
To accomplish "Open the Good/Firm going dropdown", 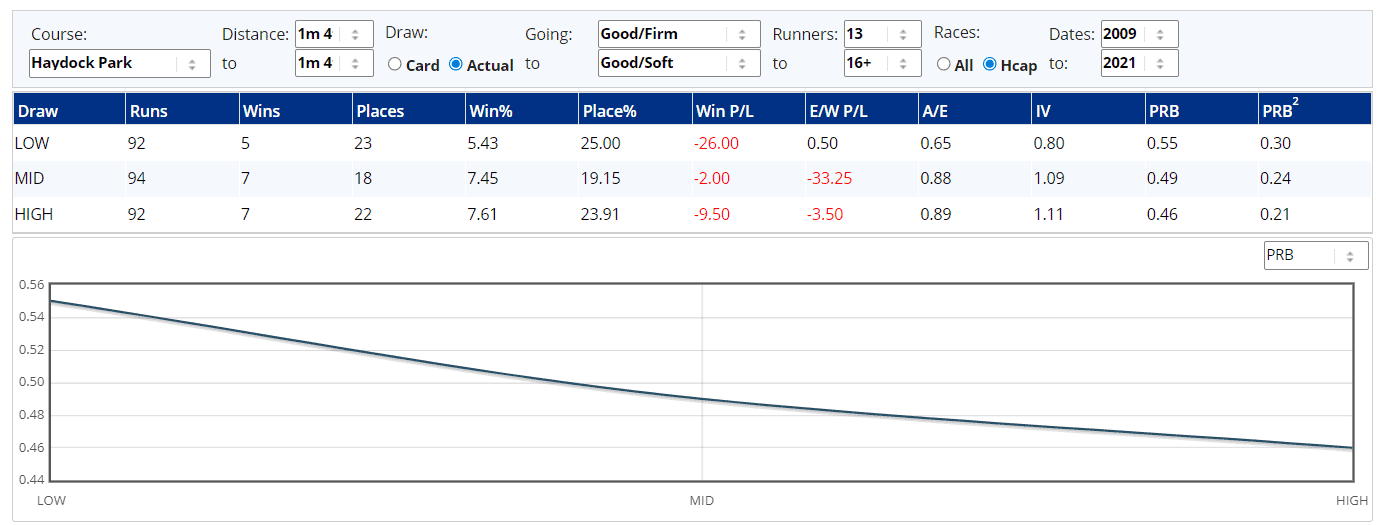I will pyautogui.click(x=678, y=34).
